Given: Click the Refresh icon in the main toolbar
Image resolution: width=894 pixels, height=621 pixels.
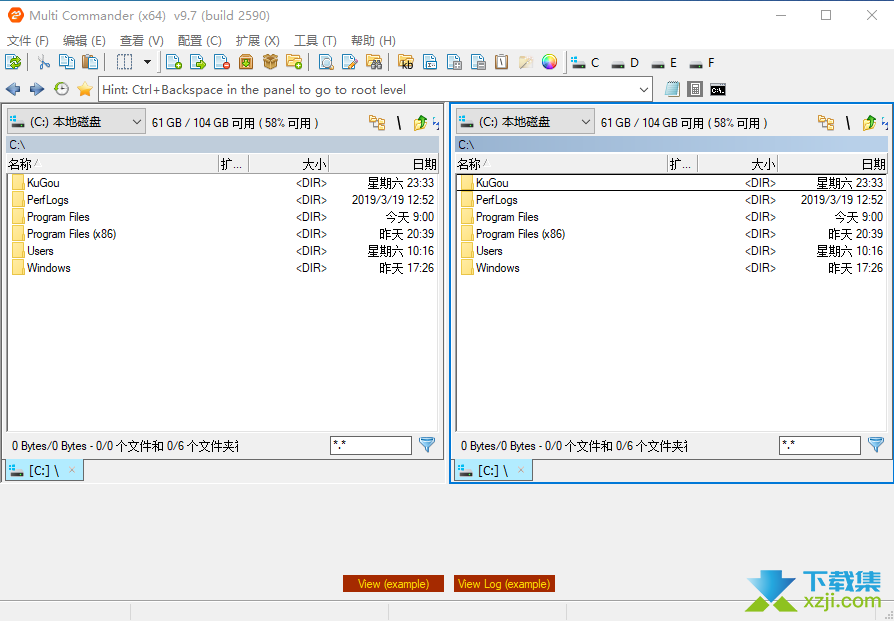Looking at the screenshot, I should pyautogui.click(x=13, y=62).
